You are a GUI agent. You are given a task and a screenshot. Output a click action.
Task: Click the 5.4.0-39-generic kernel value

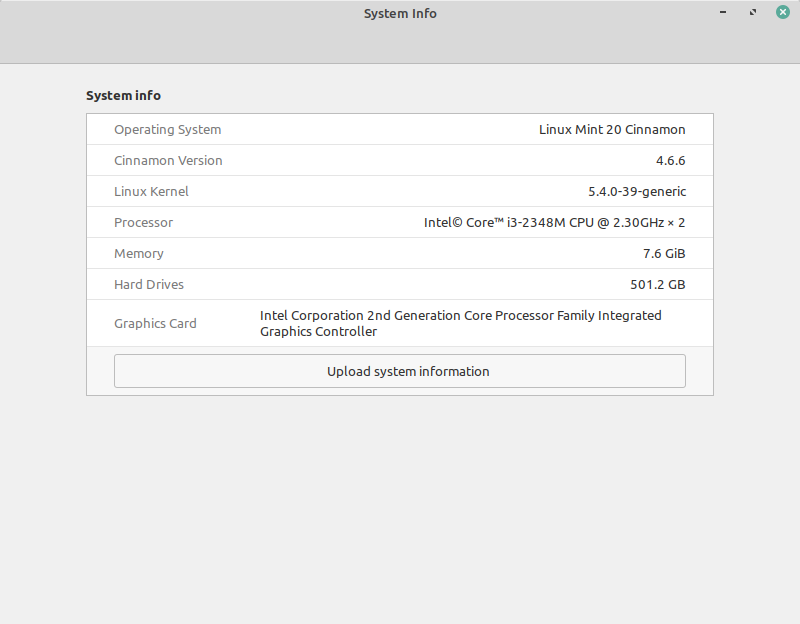coord(636,191)
